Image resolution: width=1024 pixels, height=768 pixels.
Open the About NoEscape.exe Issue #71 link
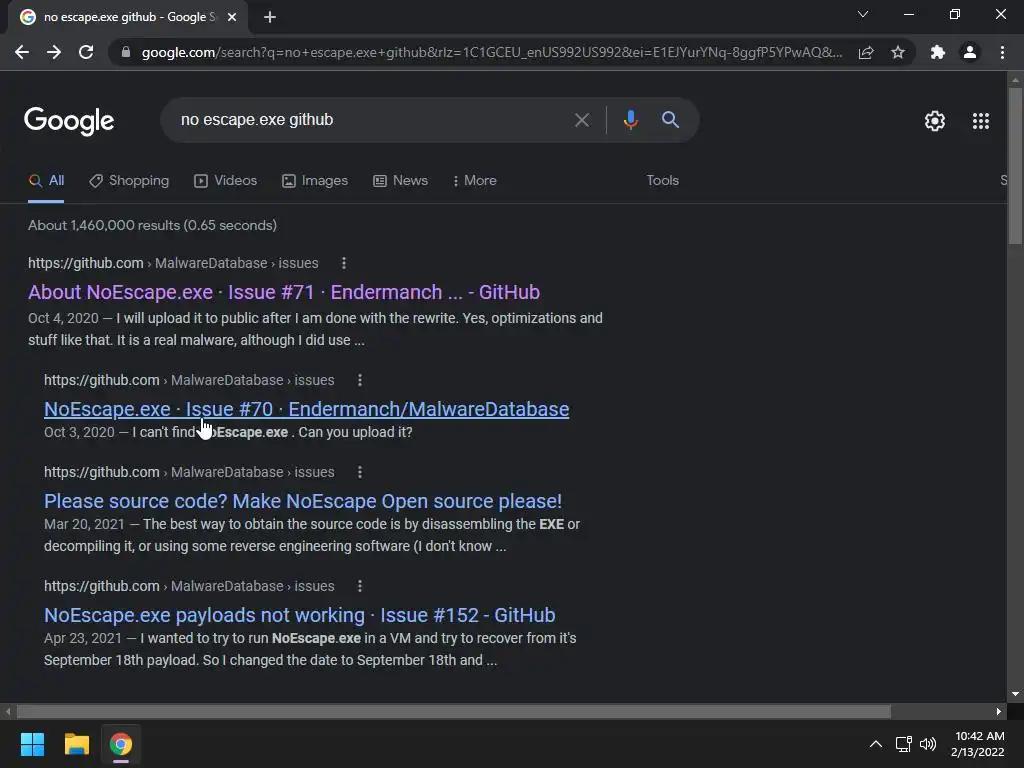284,292
